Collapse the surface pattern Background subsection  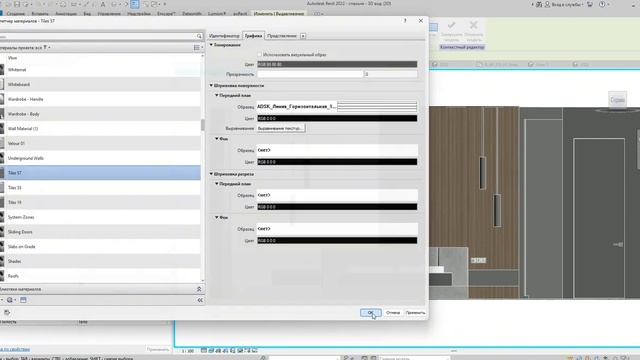[217, 139]
